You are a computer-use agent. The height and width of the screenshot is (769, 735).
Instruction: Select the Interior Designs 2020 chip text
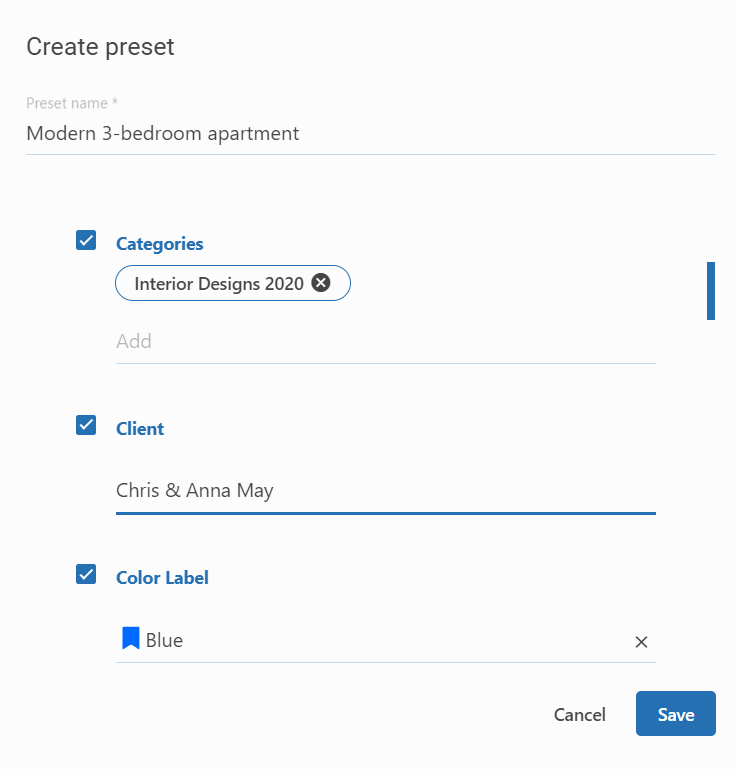pyautogui.click(x=219, y=284)
